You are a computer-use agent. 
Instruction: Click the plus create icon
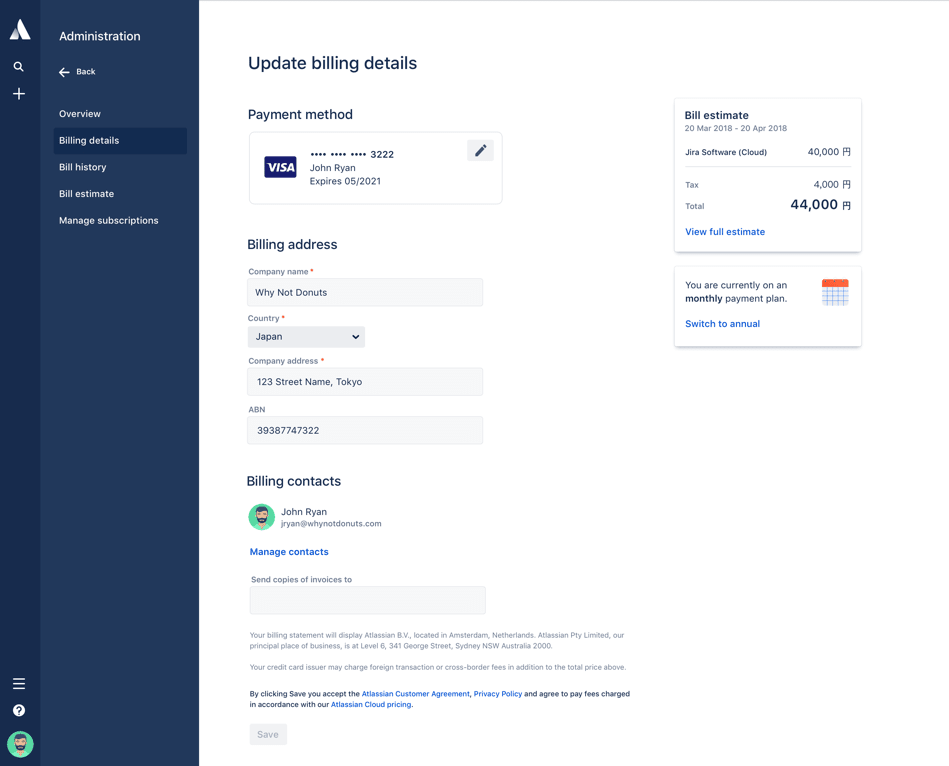click(x=19, y=94)
